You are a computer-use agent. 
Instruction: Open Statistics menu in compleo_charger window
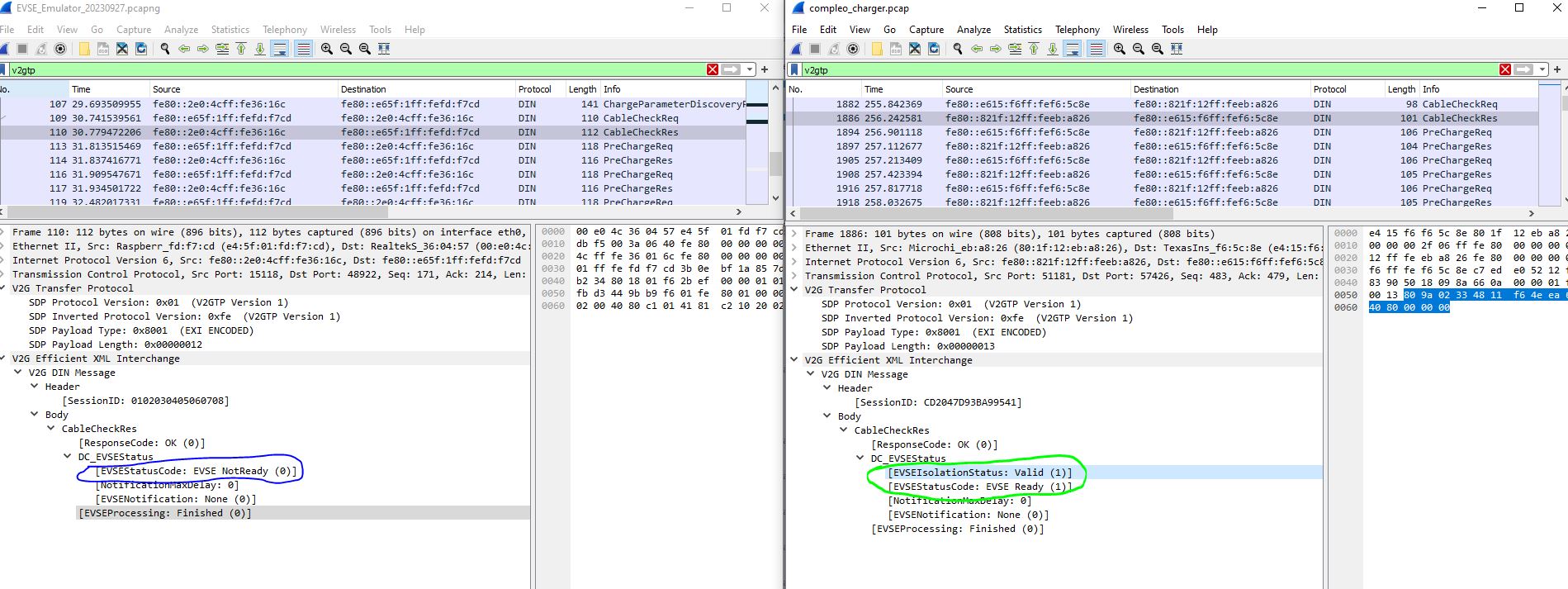(x=1022, y=30)
